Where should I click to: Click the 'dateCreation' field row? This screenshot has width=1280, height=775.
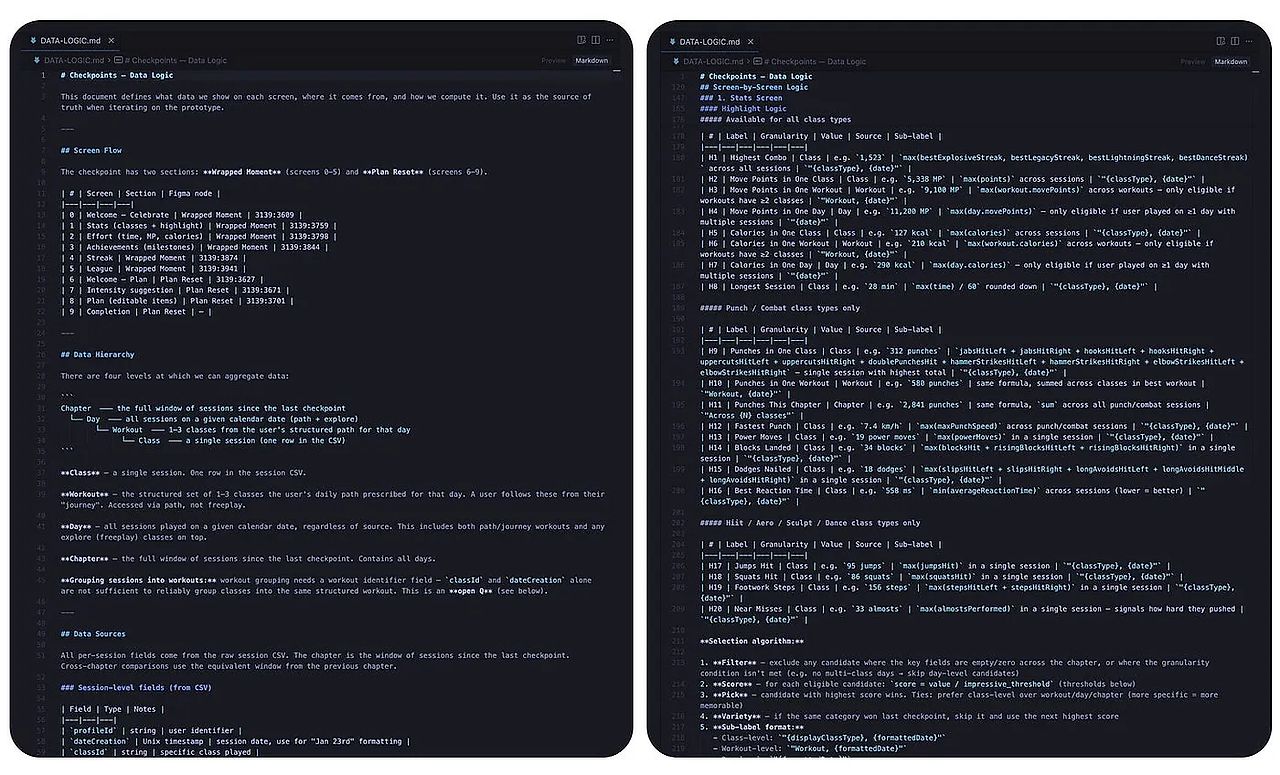pyautogui.click(x=235, y=741)
